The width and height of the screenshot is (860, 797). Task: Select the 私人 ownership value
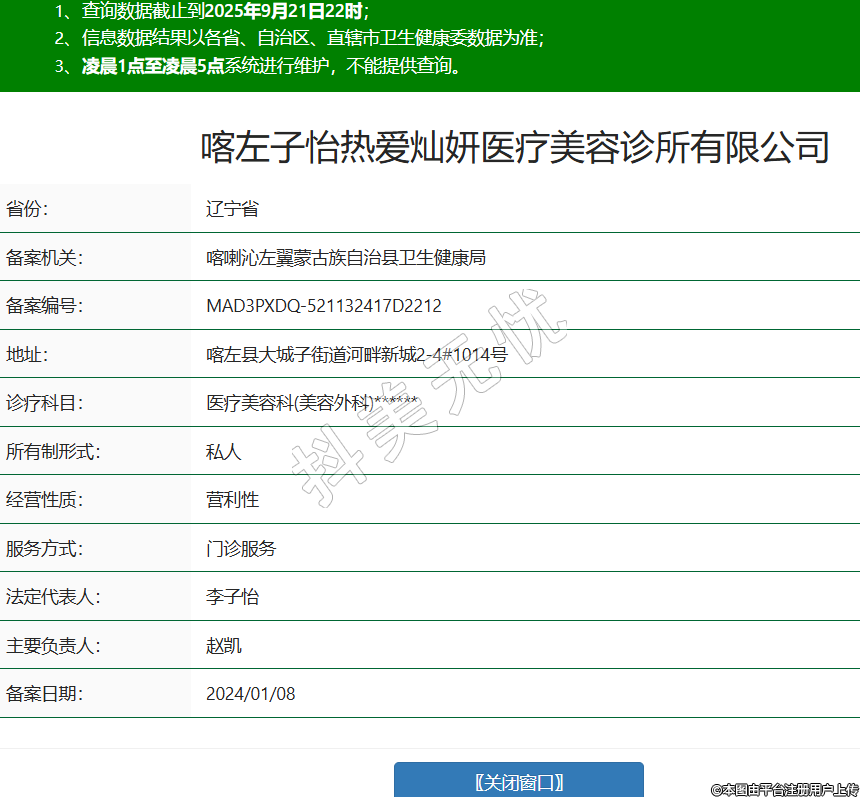pos(223,452)
